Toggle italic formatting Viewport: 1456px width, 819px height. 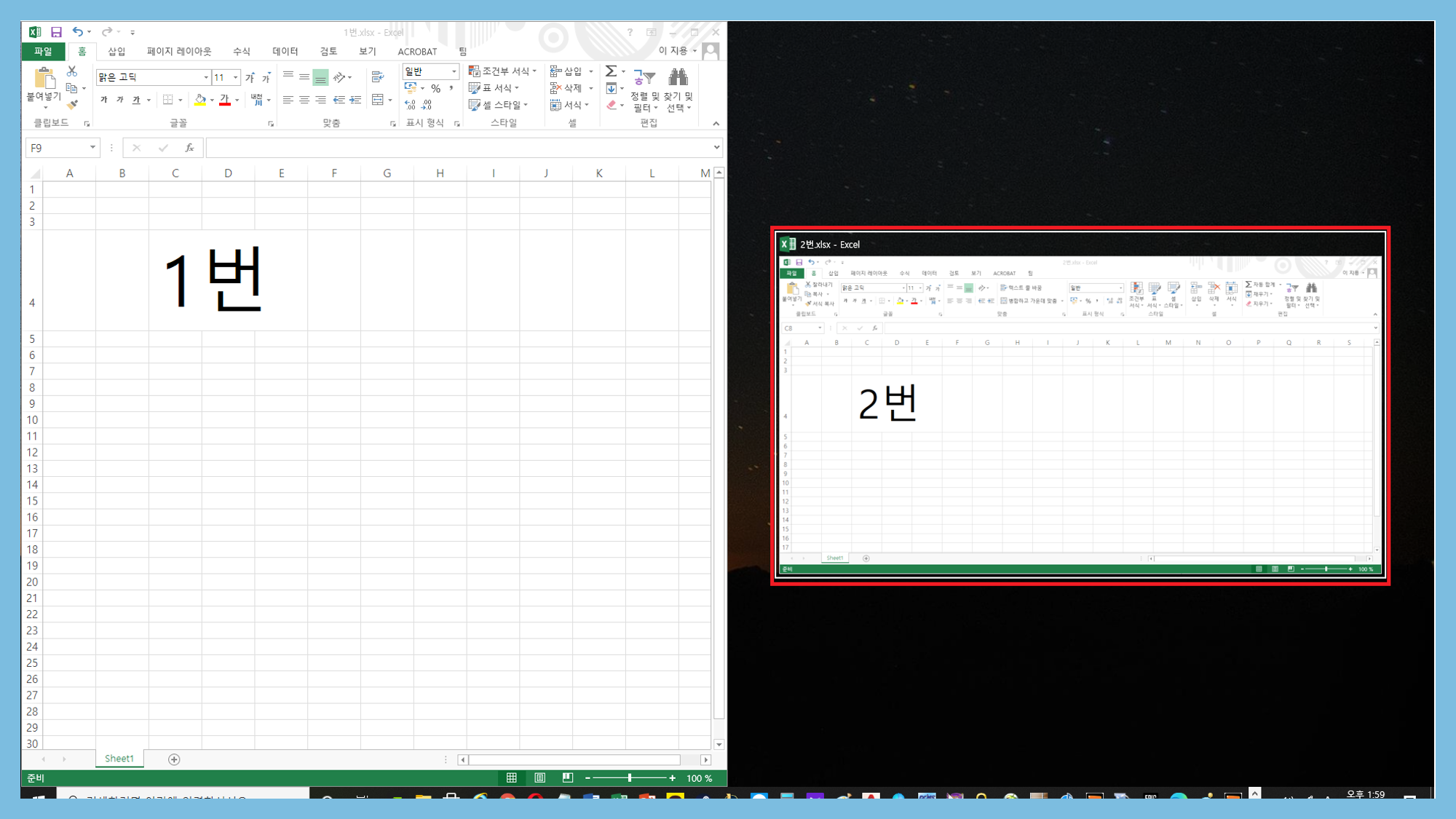(120, 100)
